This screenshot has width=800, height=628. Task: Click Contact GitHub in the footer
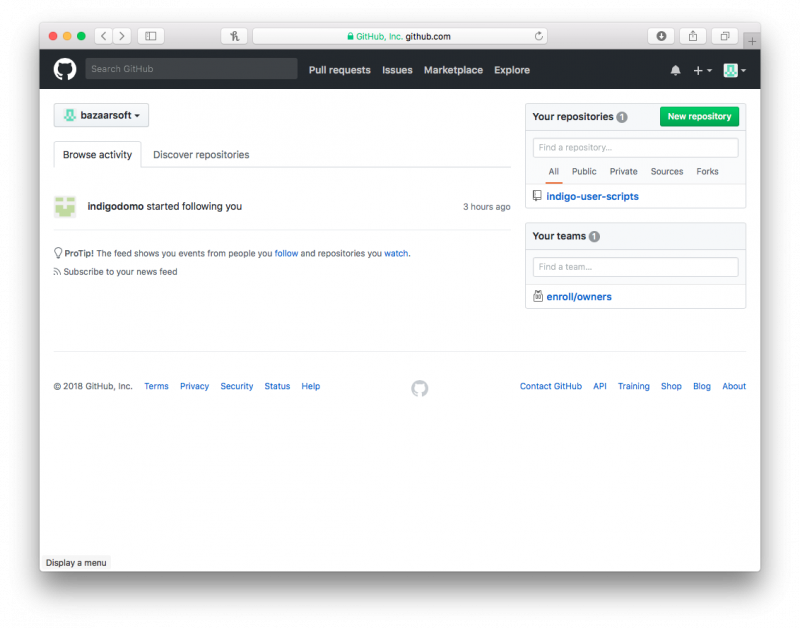click(x=551, y=386)
